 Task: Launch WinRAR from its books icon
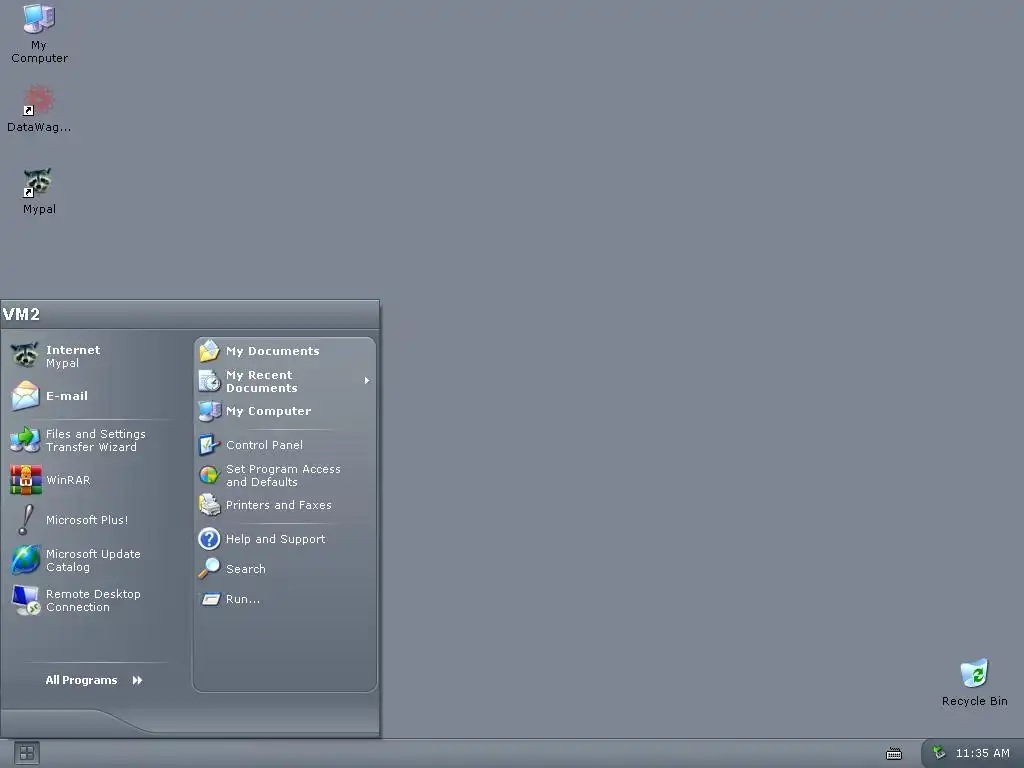point(25,480)
